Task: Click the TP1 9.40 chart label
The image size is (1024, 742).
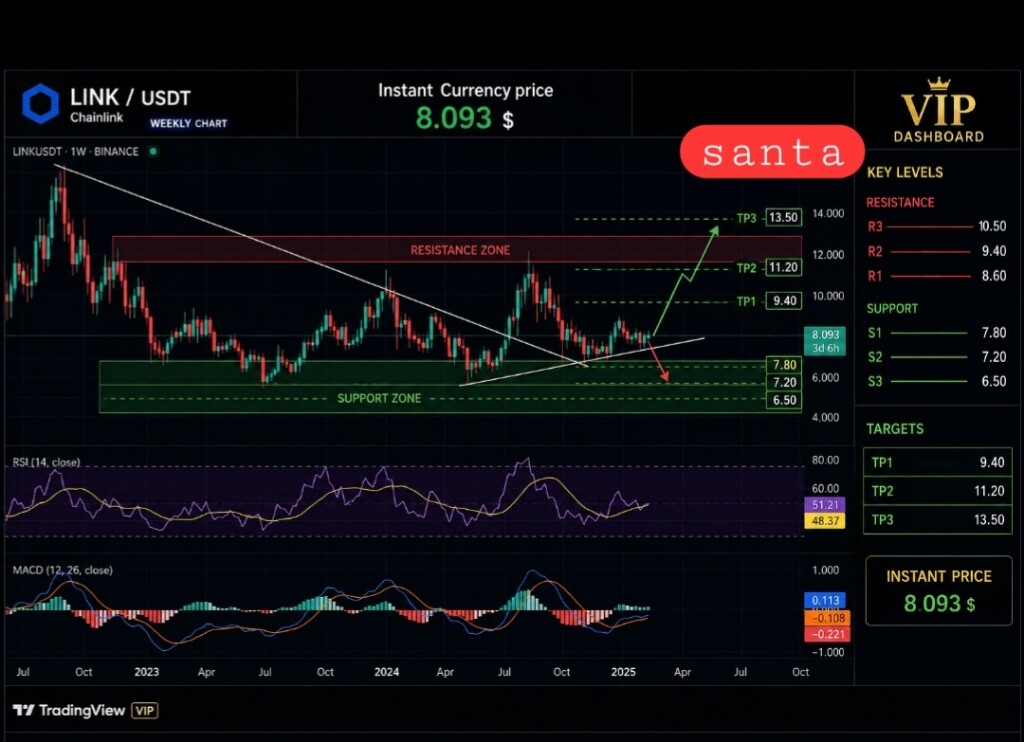Action: tap(768, 301)
